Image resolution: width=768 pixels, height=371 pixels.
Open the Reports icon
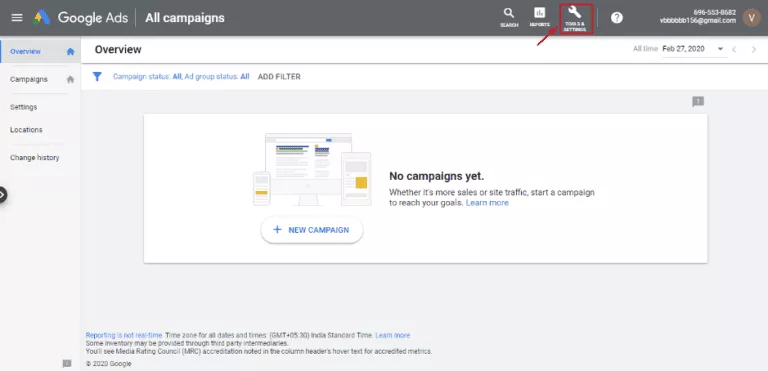point(539,18)
